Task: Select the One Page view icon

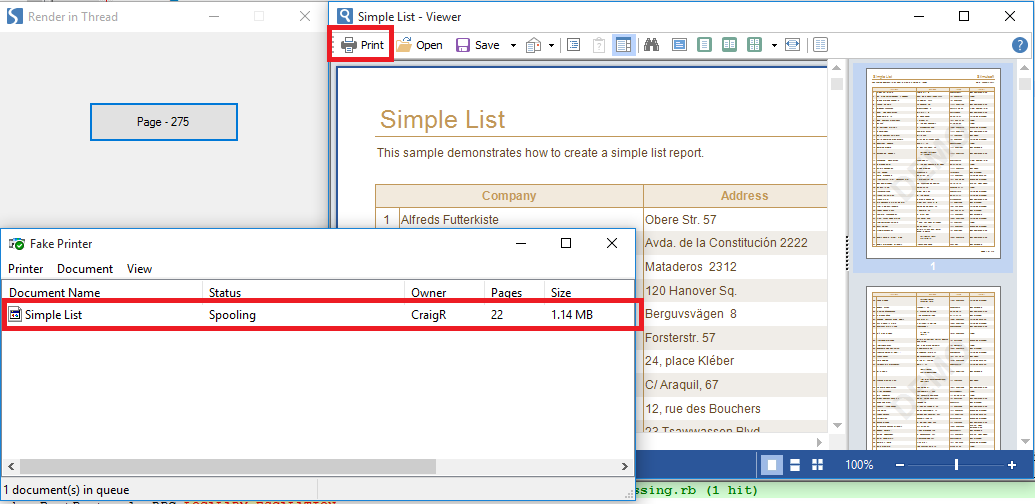Action: (x=704, y=45)
